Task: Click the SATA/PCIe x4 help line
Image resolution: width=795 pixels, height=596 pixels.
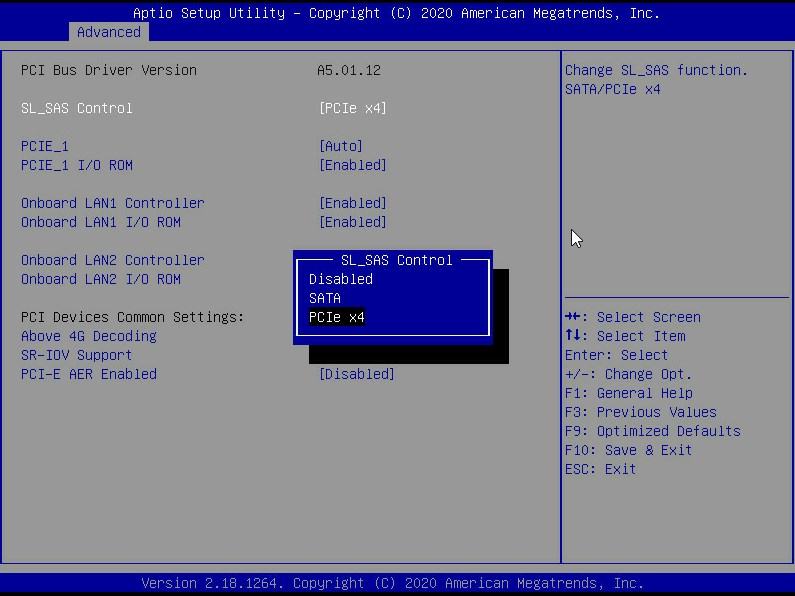Action: [x=612, y=89]
